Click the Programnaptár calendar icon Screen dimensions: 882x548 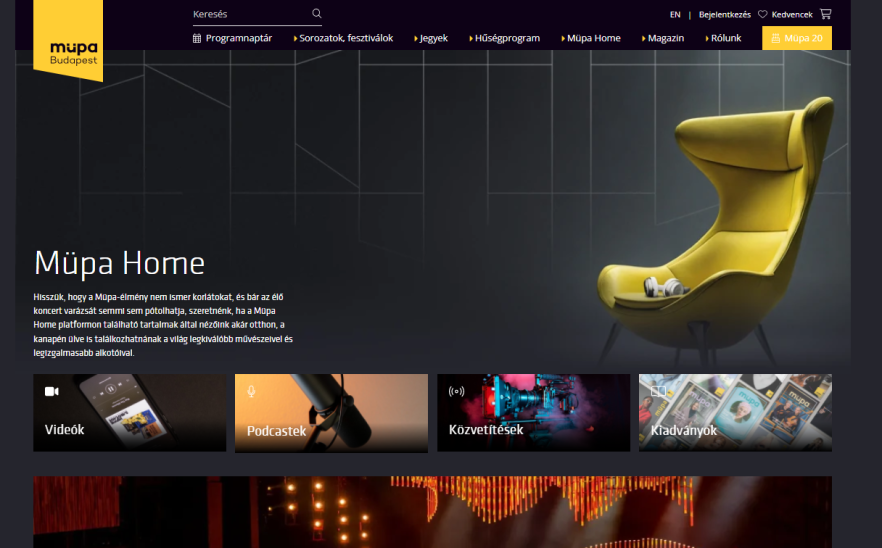[x=197, y=38]
